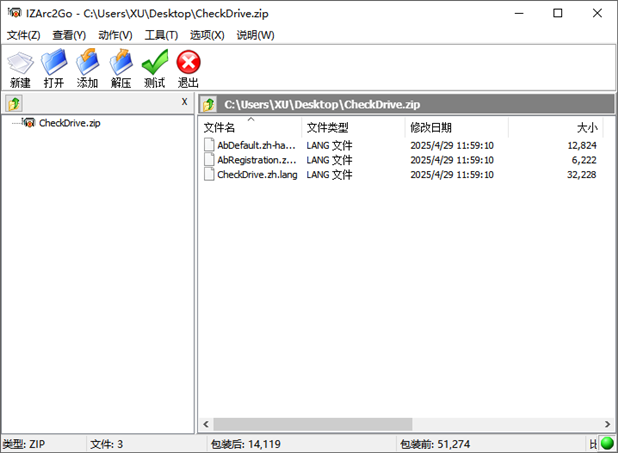Click the 包装后: 14,119 status entry
The width and height of the screenshot is (618, 453).
coord(246,444)
